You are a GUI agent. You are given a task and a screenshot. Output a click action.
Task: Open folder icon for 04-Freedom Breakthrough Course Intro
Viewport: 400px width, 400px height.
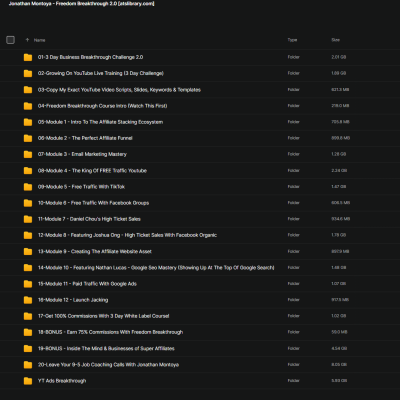pyautogui.click(x=28, y=106)
